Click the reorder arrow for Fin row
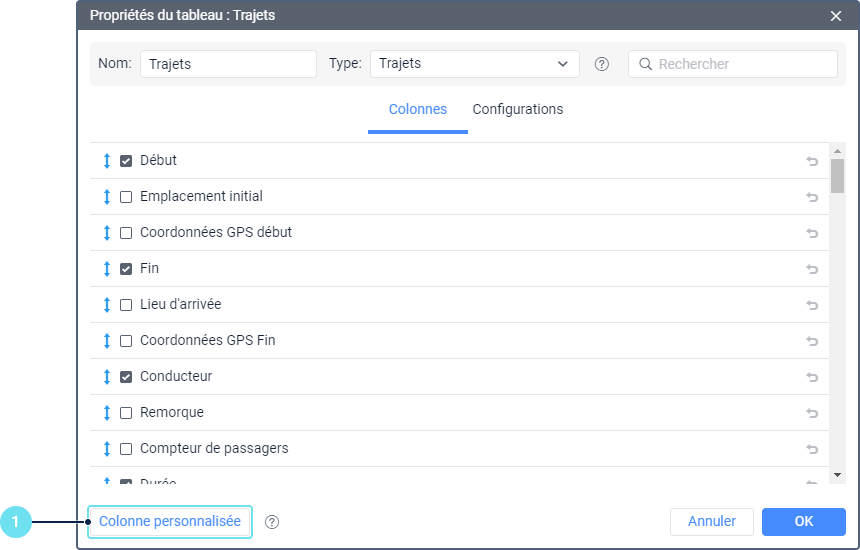860x550 pixels. point(107,269)
